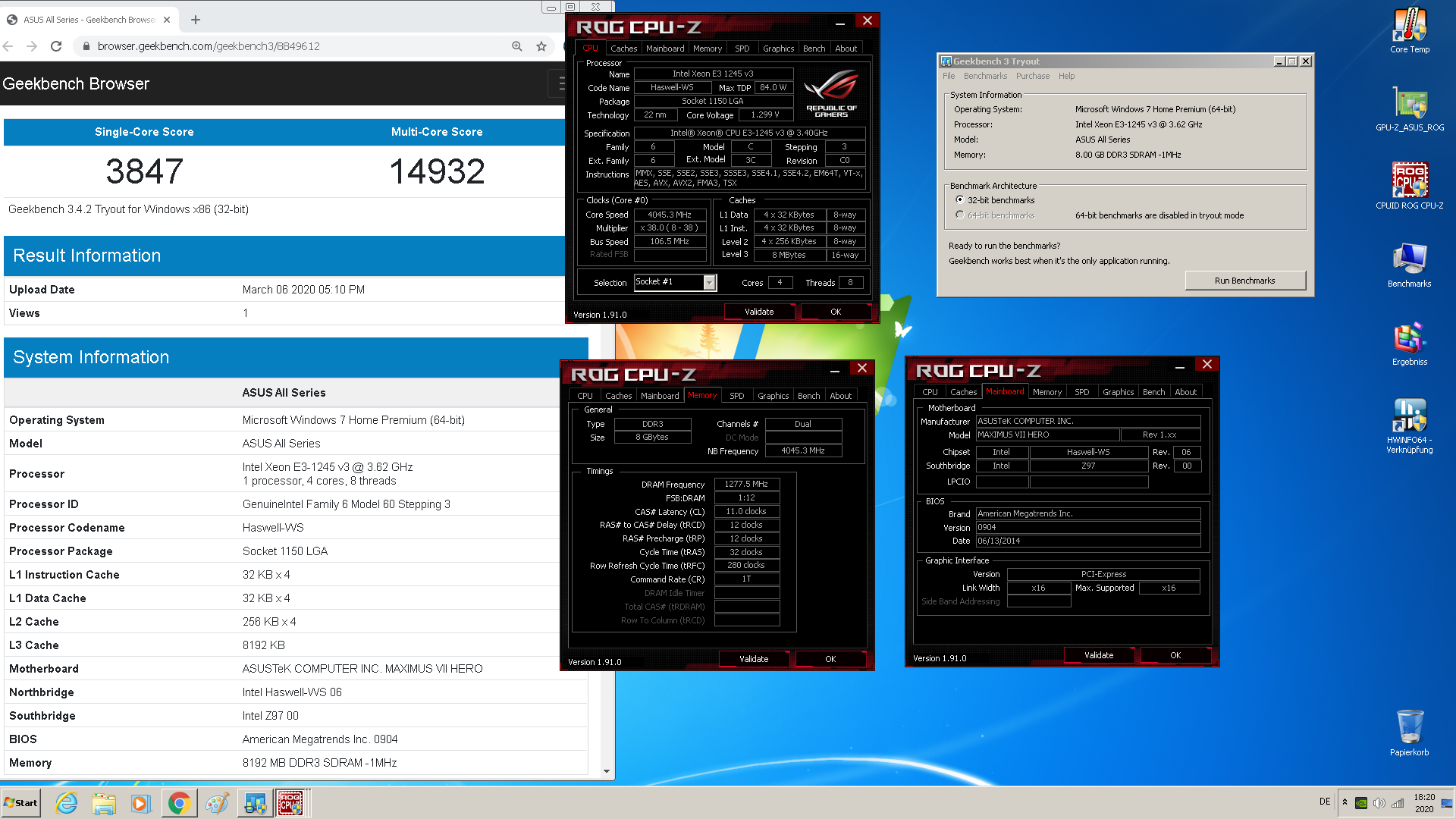The width and height of the screenshot is (1456, 819).
Task: Open Memory tab in top CPU-Z window
Action: (x=708, y=49)
